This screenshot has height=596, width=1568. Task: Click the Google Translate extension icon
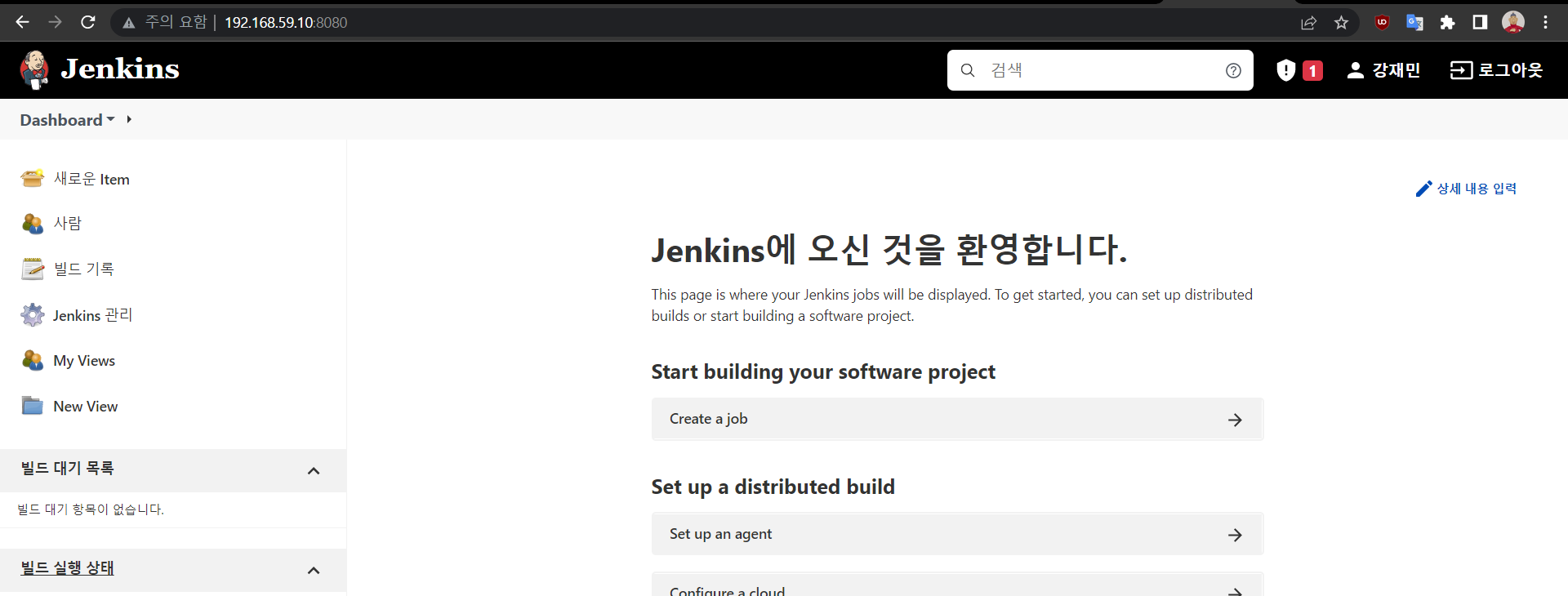pyautogui.click(x=1414, y=22)
